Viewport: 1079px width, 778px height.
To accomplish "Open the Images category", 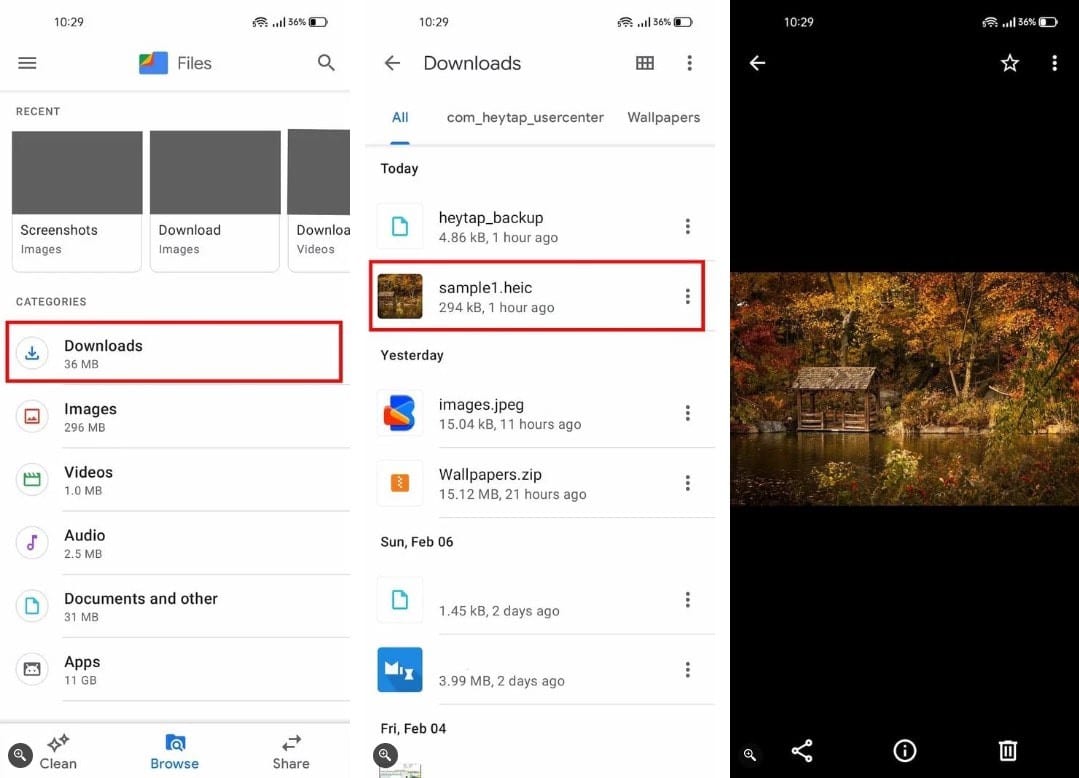I will pos(90,417).
